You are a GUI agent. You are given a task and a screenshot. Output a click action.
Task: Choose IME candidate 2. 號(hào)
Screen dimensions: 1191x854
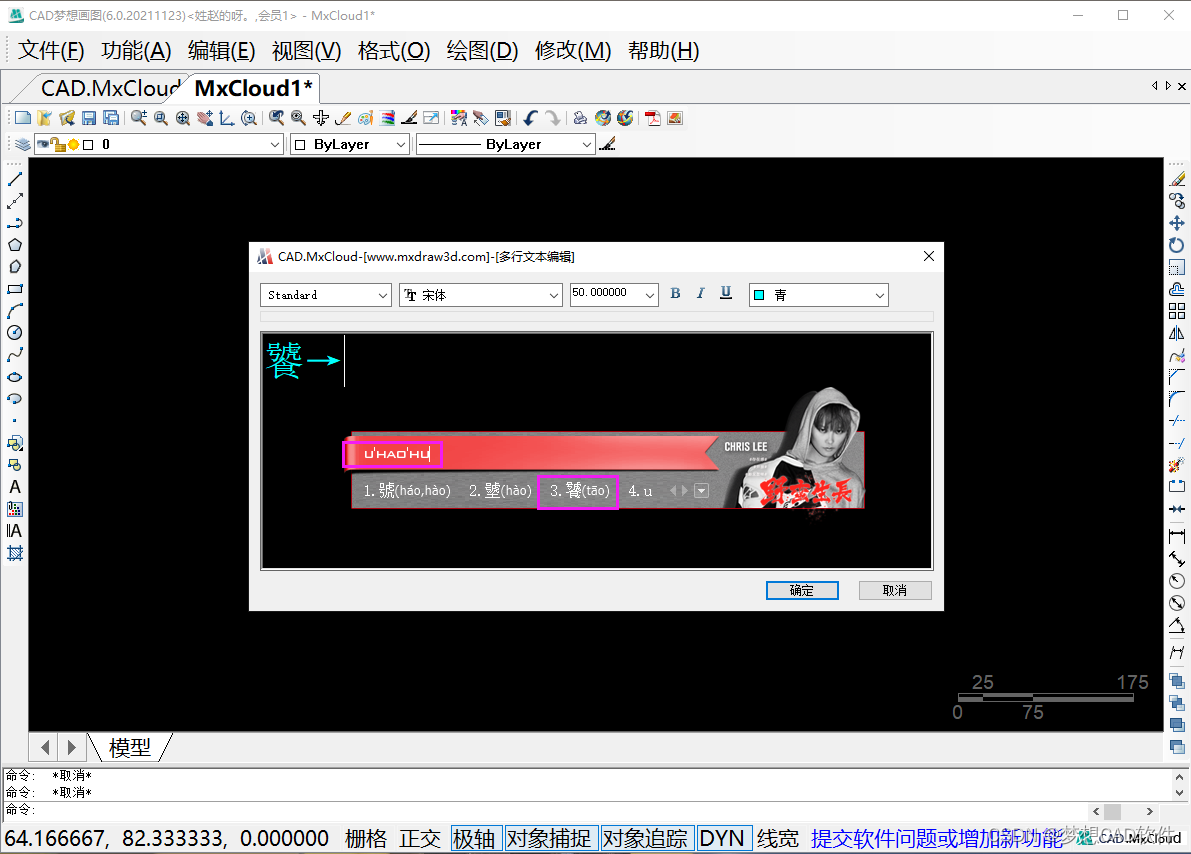pyautogui.click(x=500, y=491)
